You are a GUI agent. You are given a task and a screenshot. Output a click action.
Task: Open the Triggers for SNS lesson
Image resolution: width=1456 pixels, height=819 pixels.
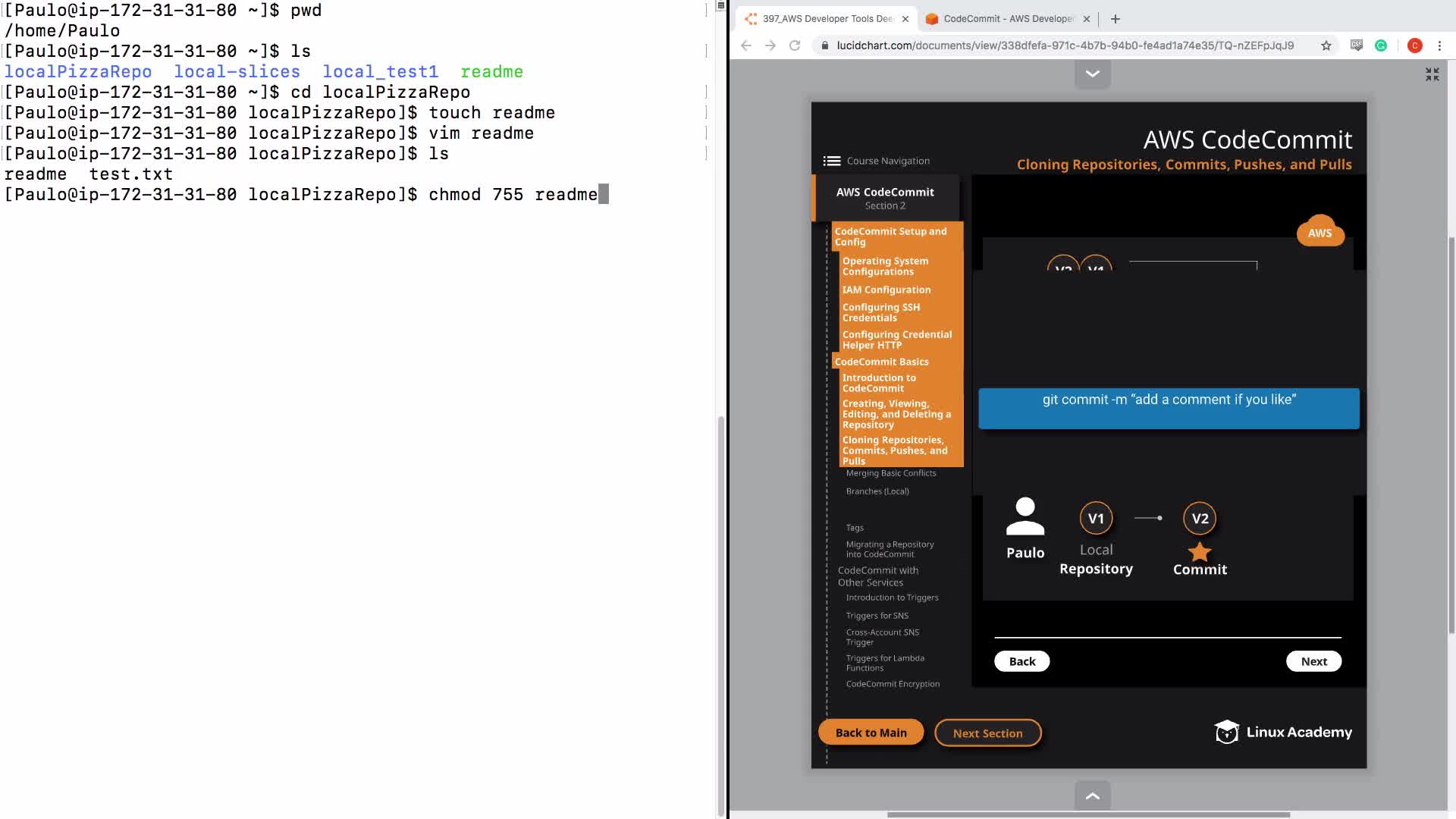(x=877, y=616)
